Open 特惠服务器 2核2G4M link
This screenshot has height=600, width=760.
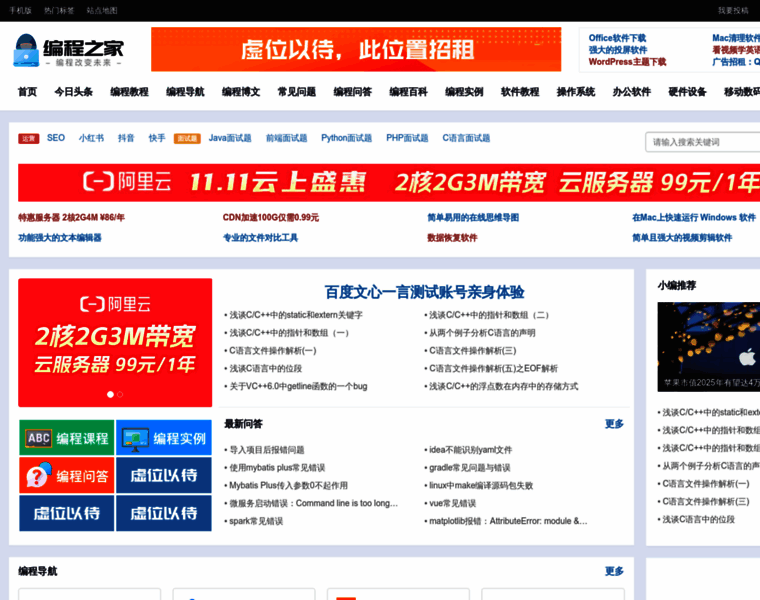click(71, 218)
